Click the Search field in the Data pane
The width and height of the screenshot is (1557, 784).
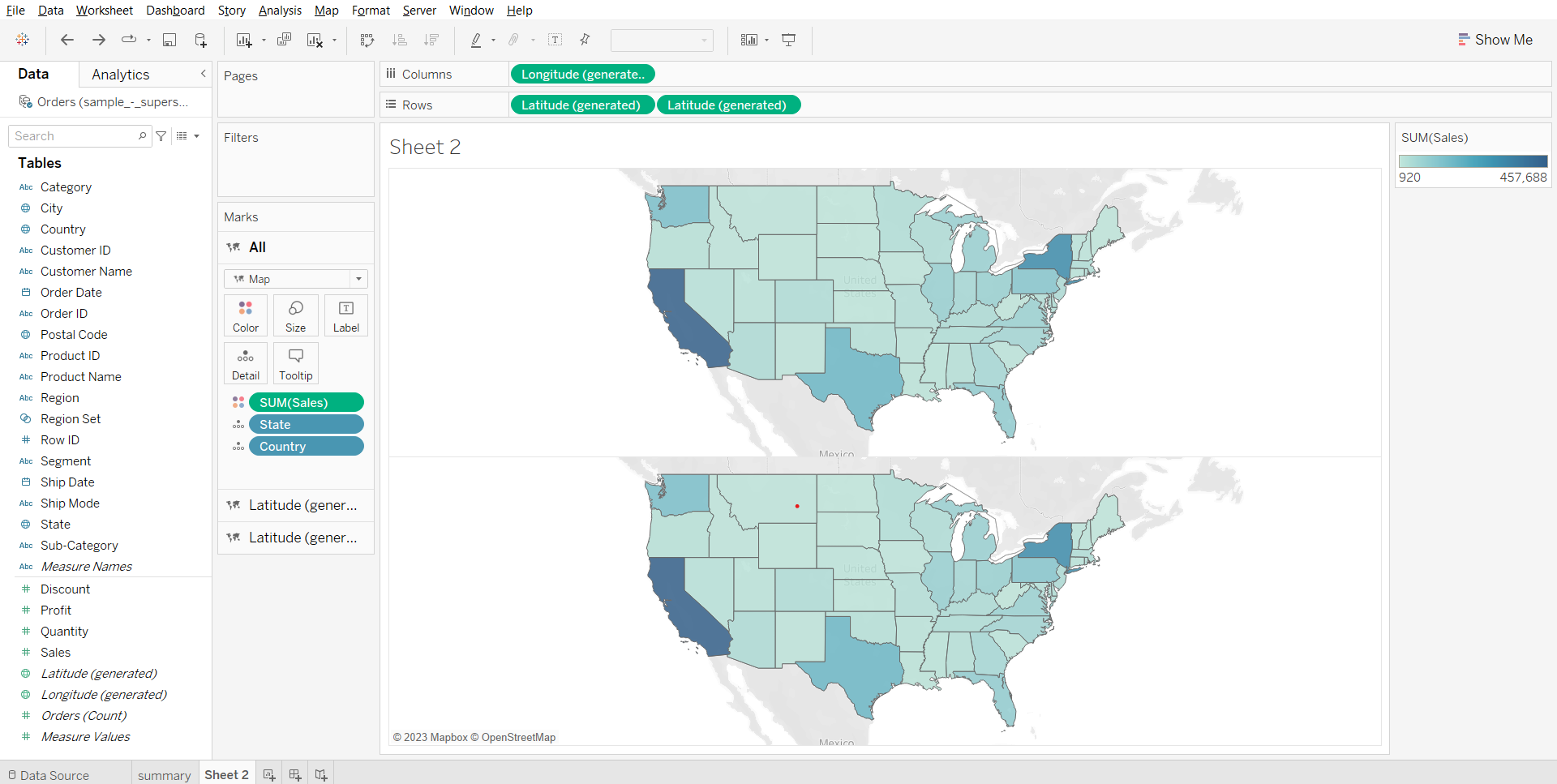75,136
